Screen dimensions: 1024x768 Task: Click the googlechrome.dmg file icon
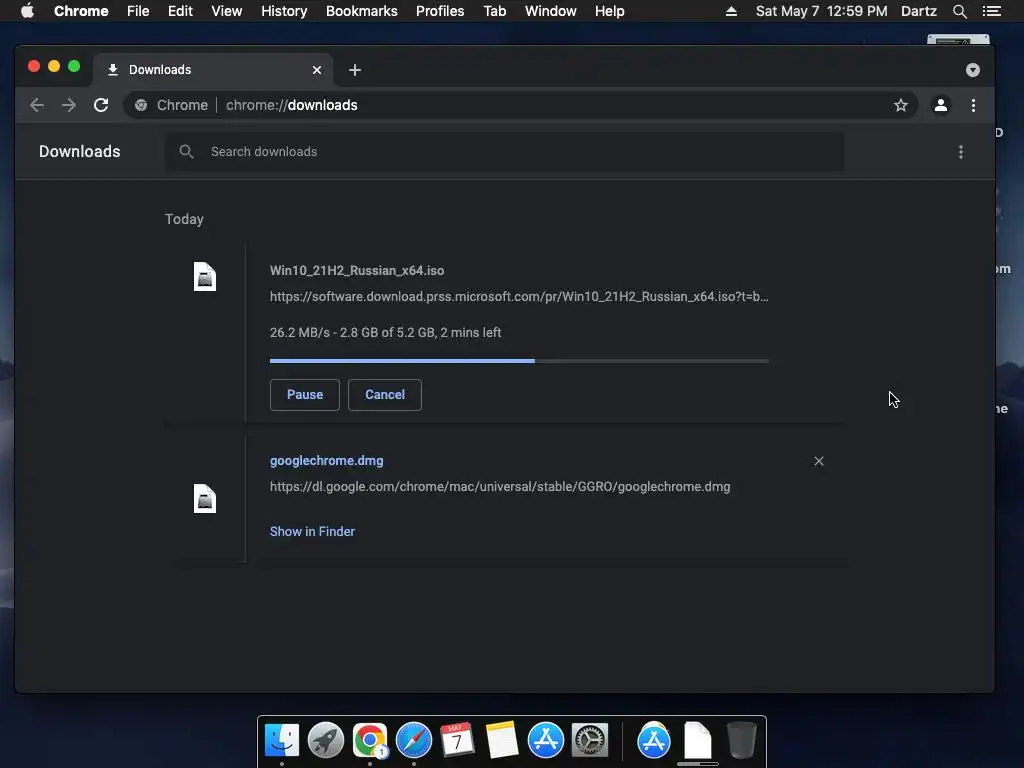coord(204,498)
